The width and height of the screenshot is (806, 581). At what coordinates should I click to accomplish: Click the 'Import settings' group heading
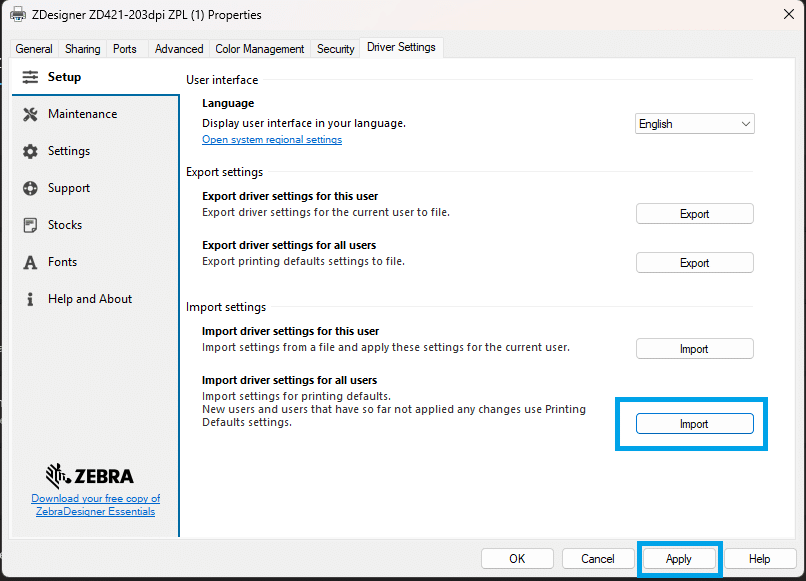226,307
